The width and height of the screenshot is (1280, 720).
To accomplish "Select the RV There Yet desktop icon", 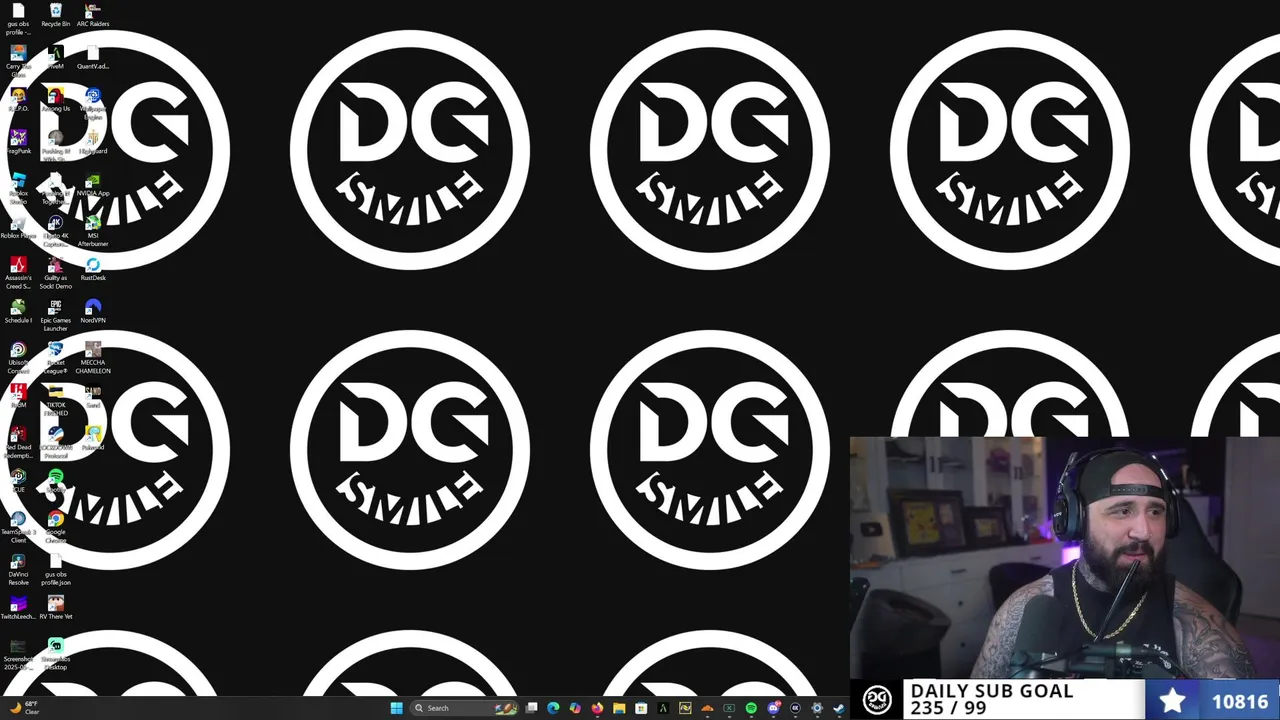I will (56, 608).
